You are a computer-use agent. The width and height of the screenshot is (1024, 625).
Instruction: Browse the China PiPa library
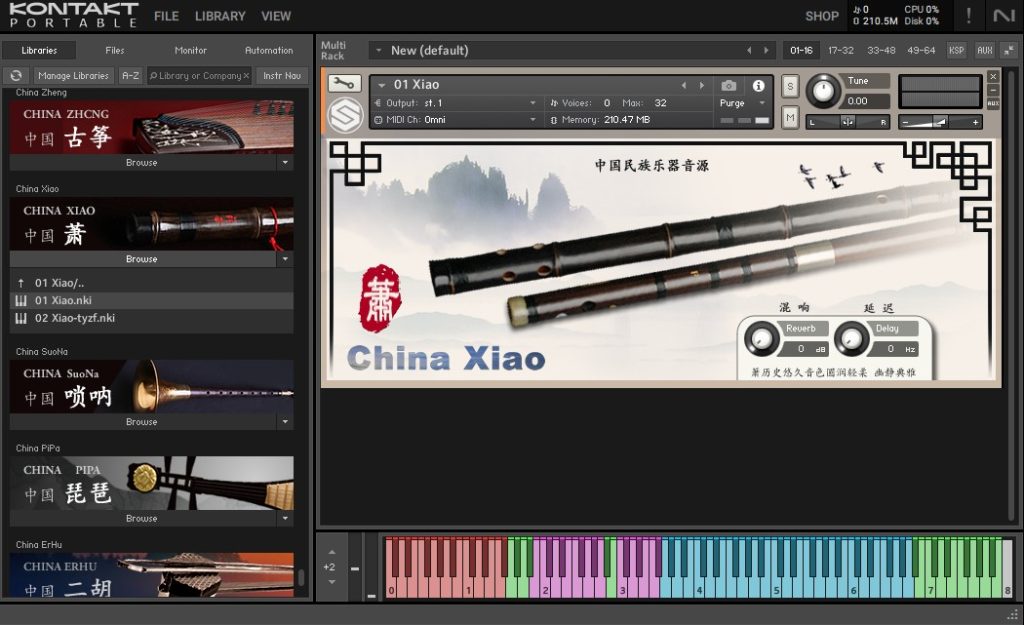[142, 519]
